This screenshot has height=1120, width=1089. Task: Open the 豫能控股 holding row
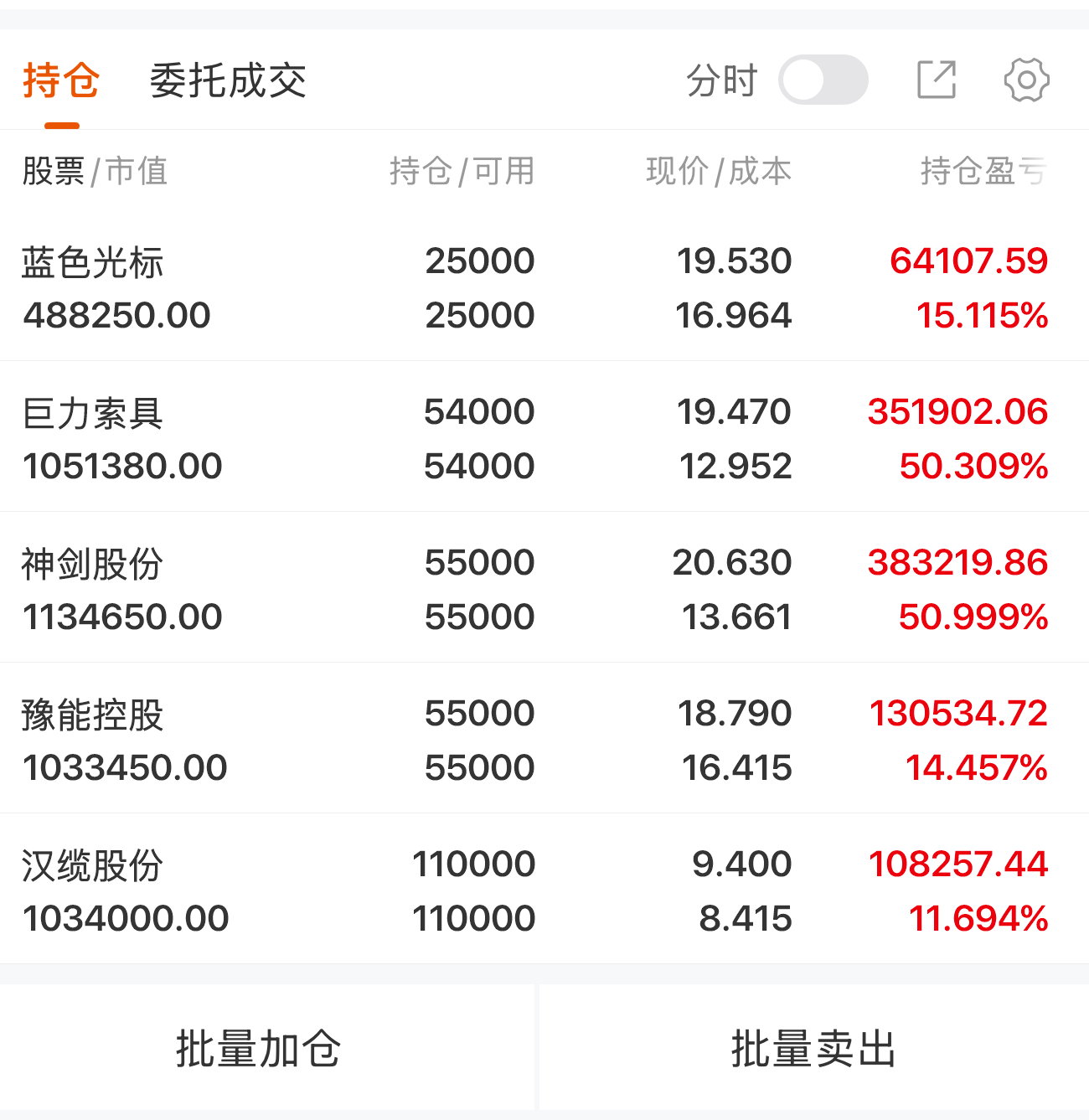tap(544, 738)
